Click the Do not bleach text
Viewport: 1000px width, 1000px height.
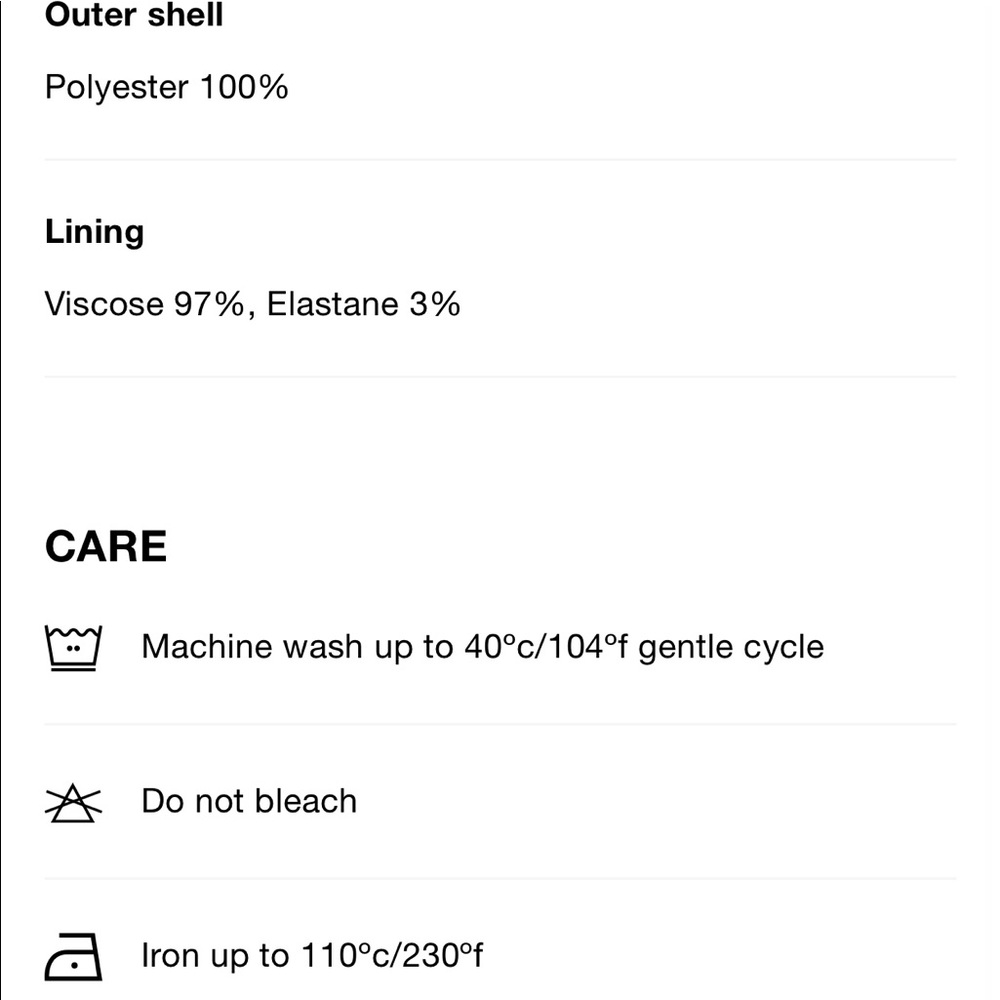(249, 801)
